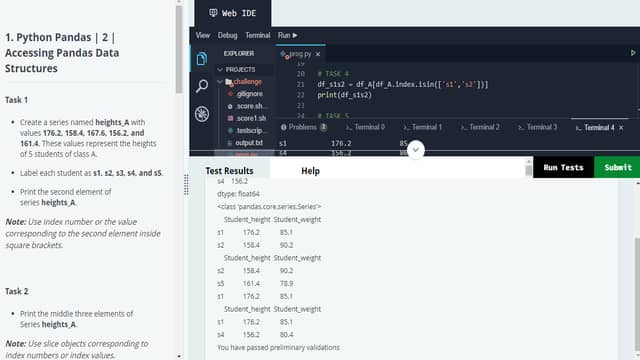Click the Task 1 heading
This screenshot has width=640, height=360.
point(16,100)
